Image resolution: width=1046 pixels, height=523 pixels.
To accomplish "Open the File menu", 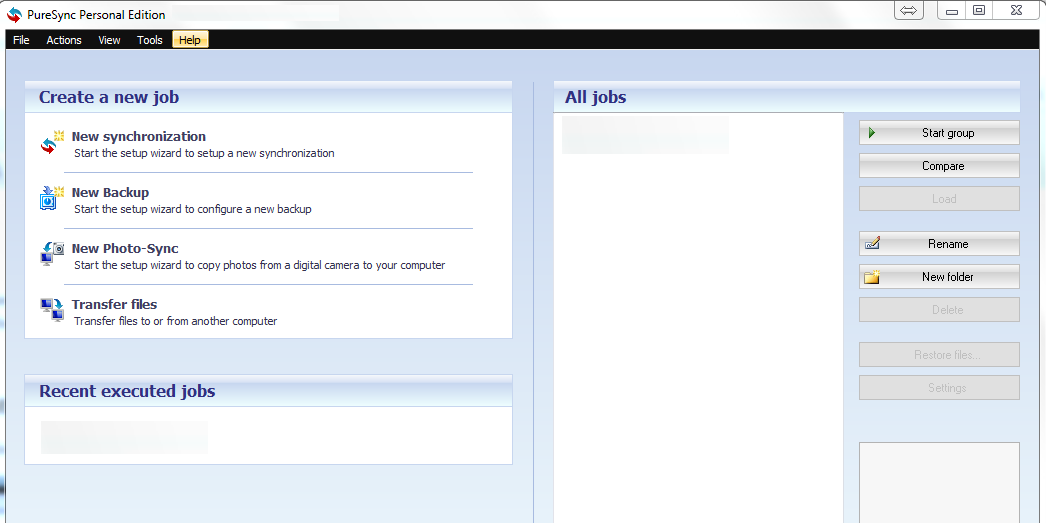I will click(21, 40).
